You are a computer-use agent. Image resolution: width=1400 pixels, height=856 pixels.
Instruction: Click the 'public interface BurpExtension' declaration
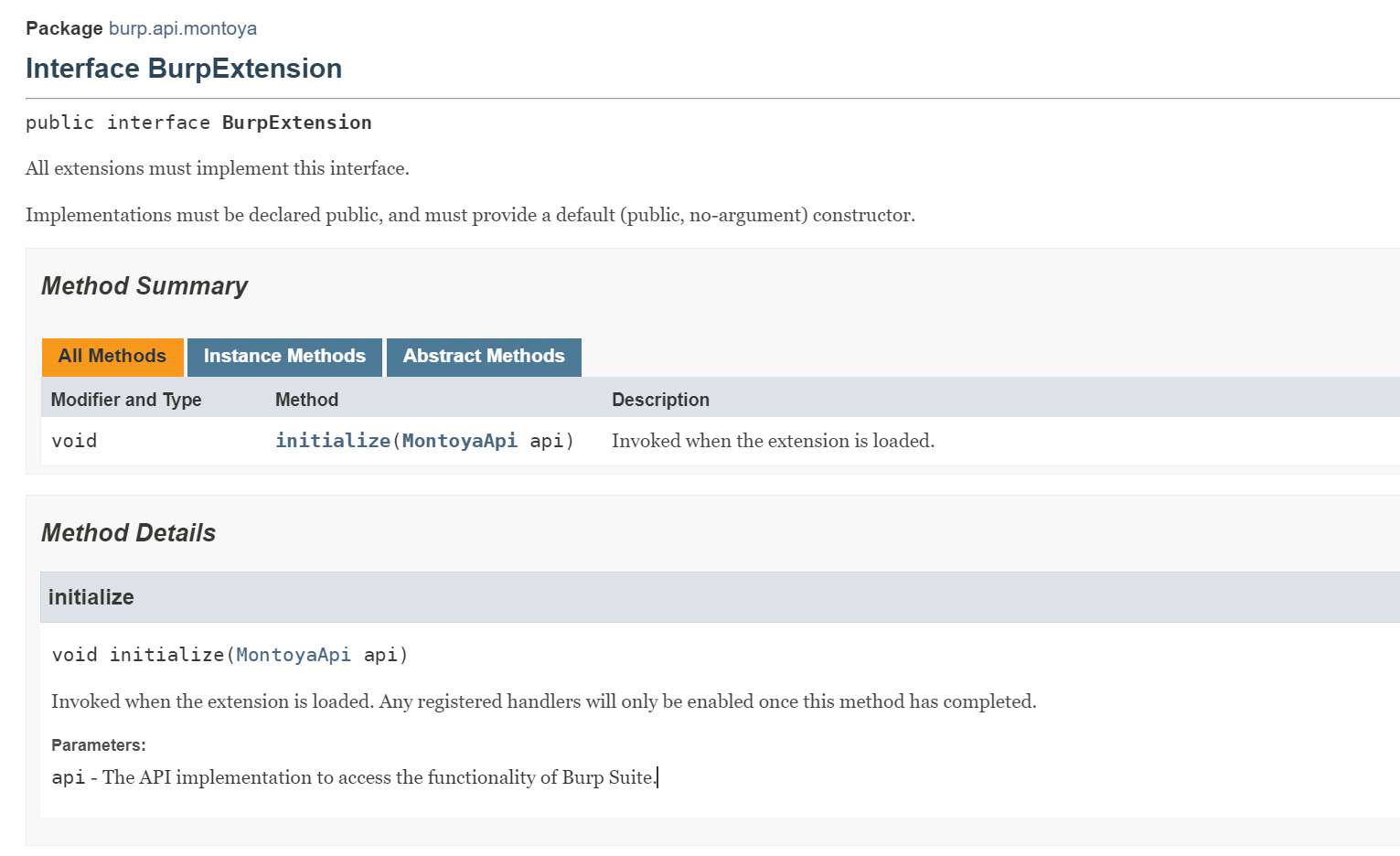(x=198, y=123)
